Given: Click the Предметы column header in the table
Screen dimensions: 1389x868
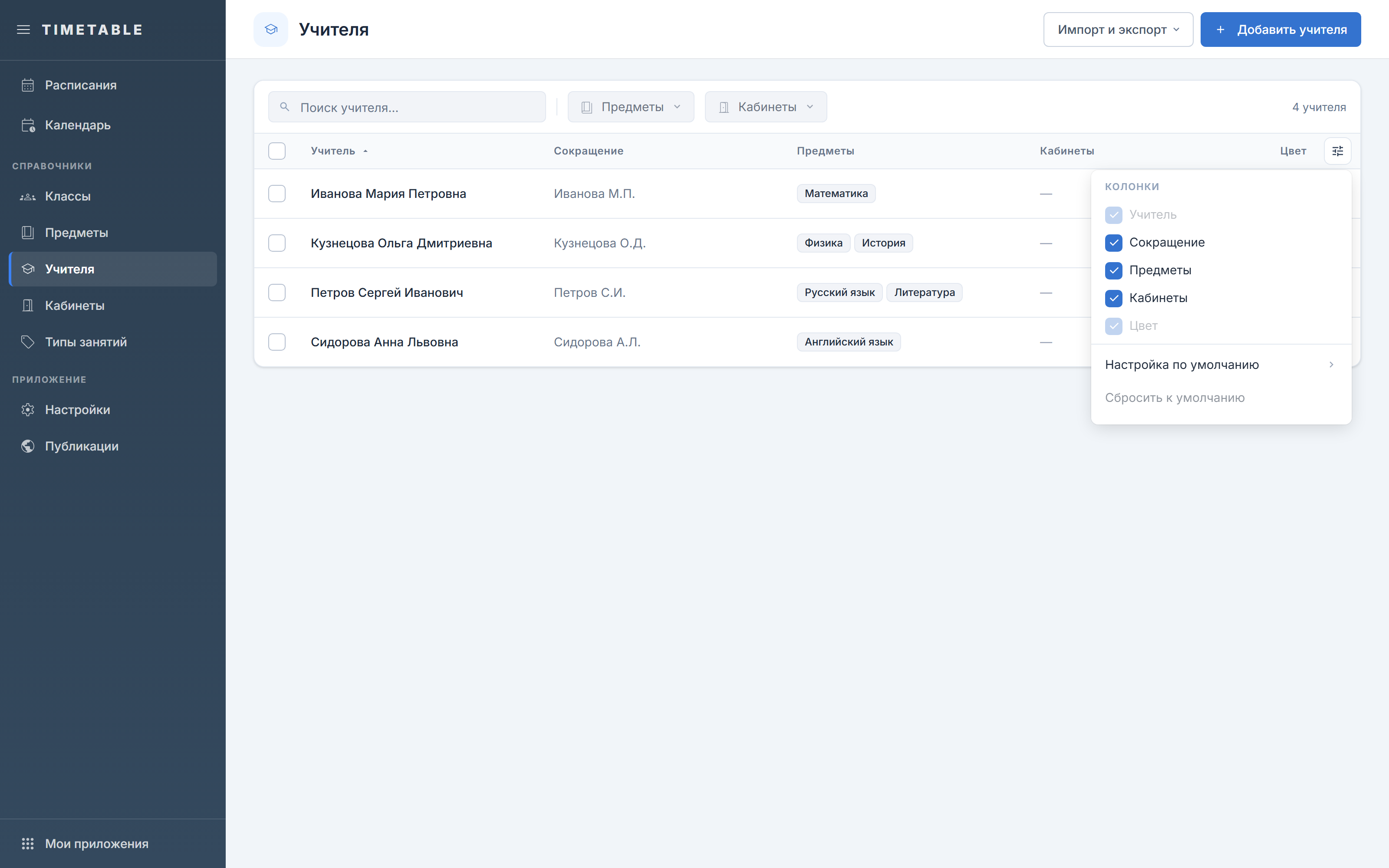Looking at the screenshot, I should pos(825,151).
